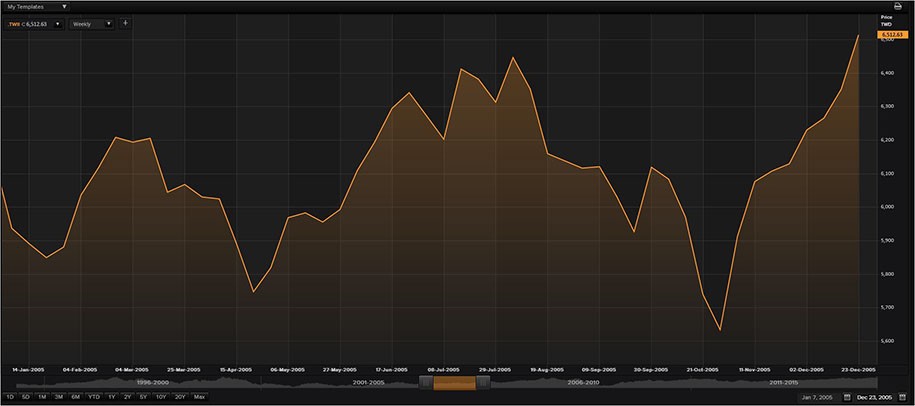The width and height of the screenshot is (915, 406).
Task: Select the 1Y time range
Action: [x=112, y=397]
